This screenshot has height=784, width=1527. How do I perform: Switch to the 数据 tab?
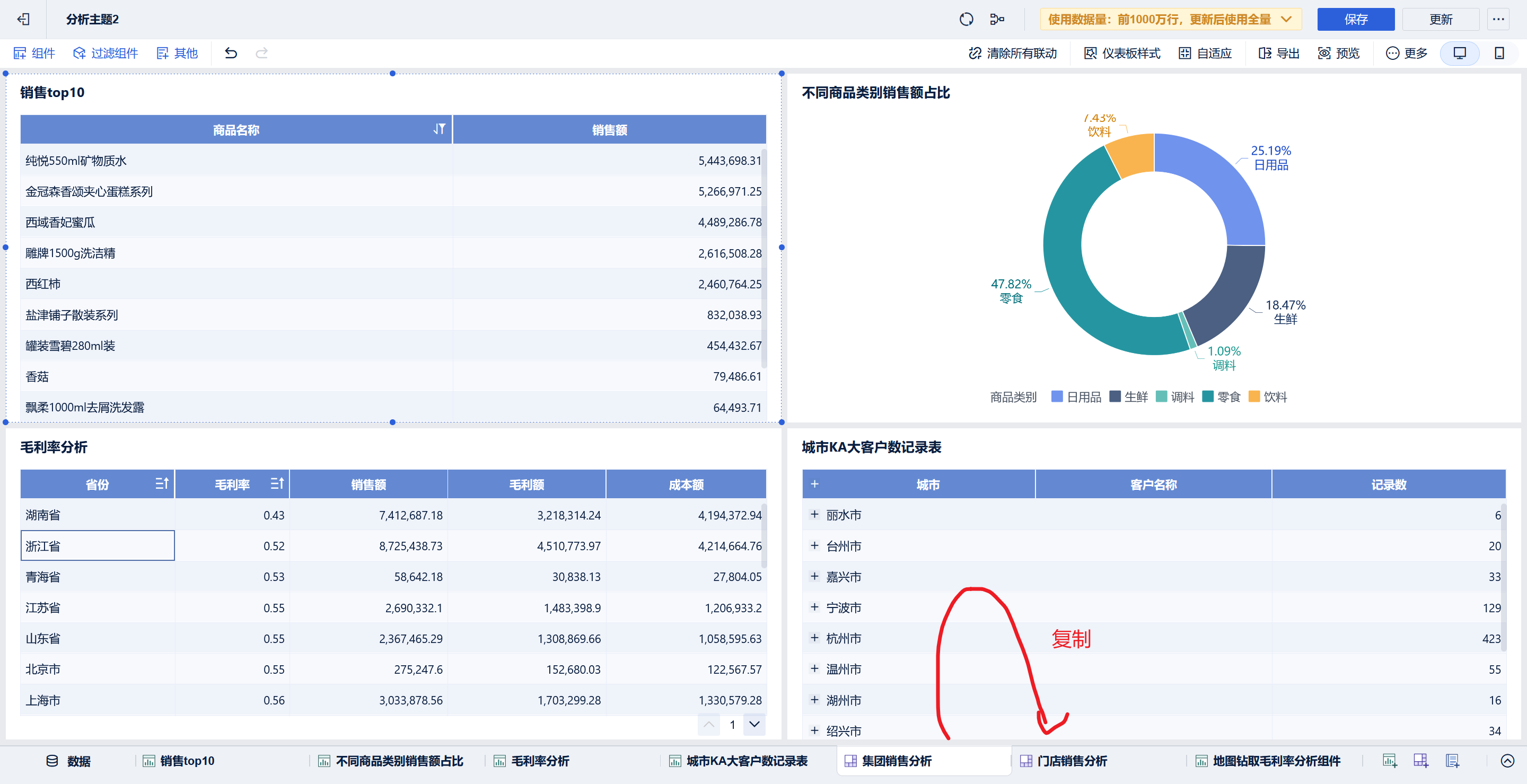click(69, 761)
